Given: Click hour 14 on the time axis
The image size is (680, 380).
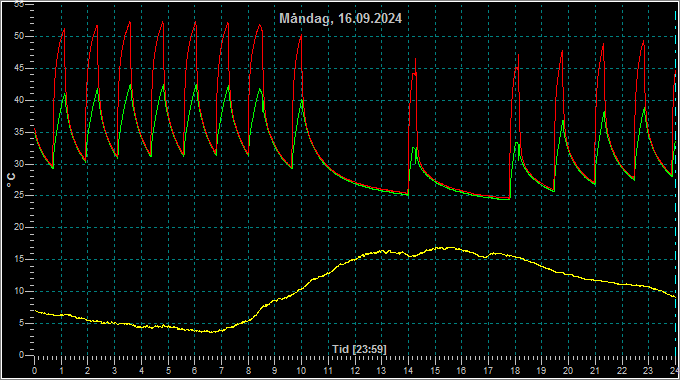Looking at the screenshot, I should coord(408,371).
